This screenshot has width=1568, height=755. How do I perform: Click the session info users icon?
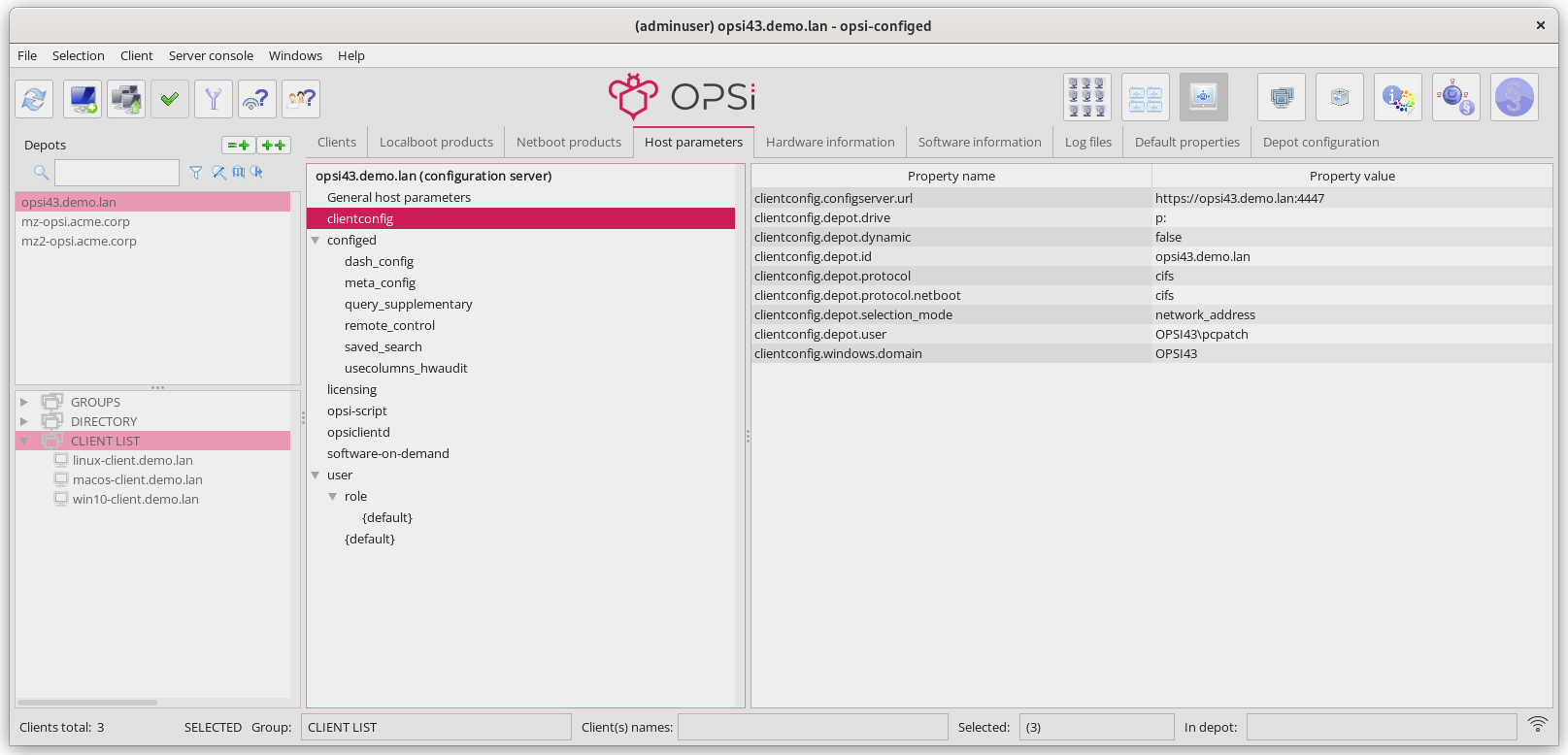pyautogui.click(x=301, y=99)
